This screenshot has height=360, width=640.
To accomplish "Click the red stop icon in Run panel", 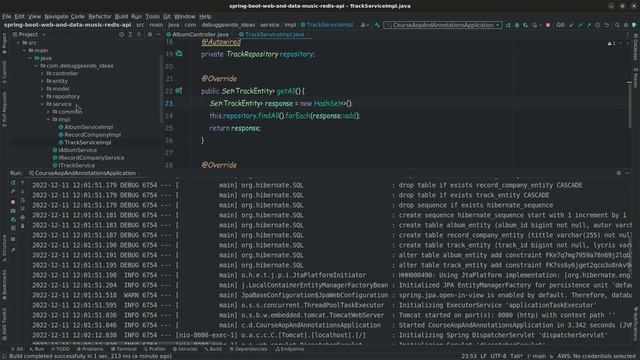I will click(x=13, y=202).
